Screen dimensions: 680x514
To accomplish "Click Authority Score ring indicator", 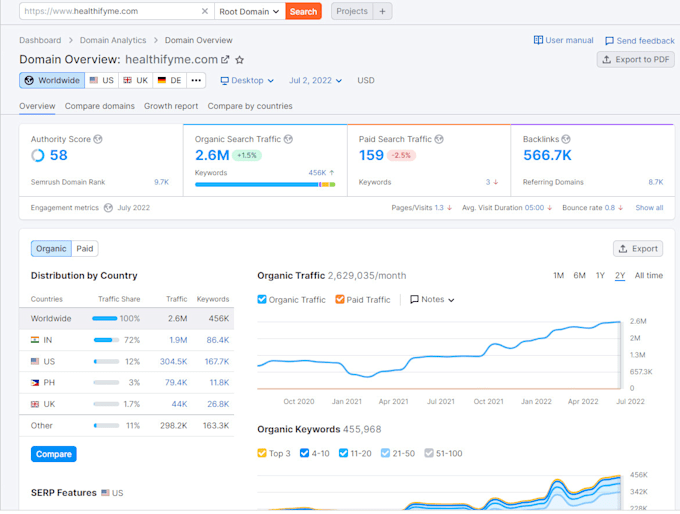I will (38, 155).
